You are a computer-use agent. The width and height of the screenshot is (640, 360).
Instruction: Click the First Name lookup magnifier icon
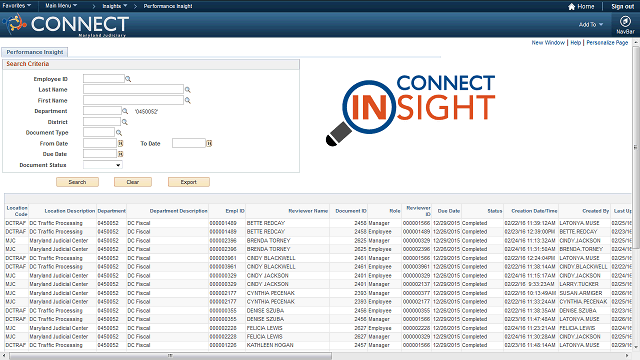tap(188, 100)
